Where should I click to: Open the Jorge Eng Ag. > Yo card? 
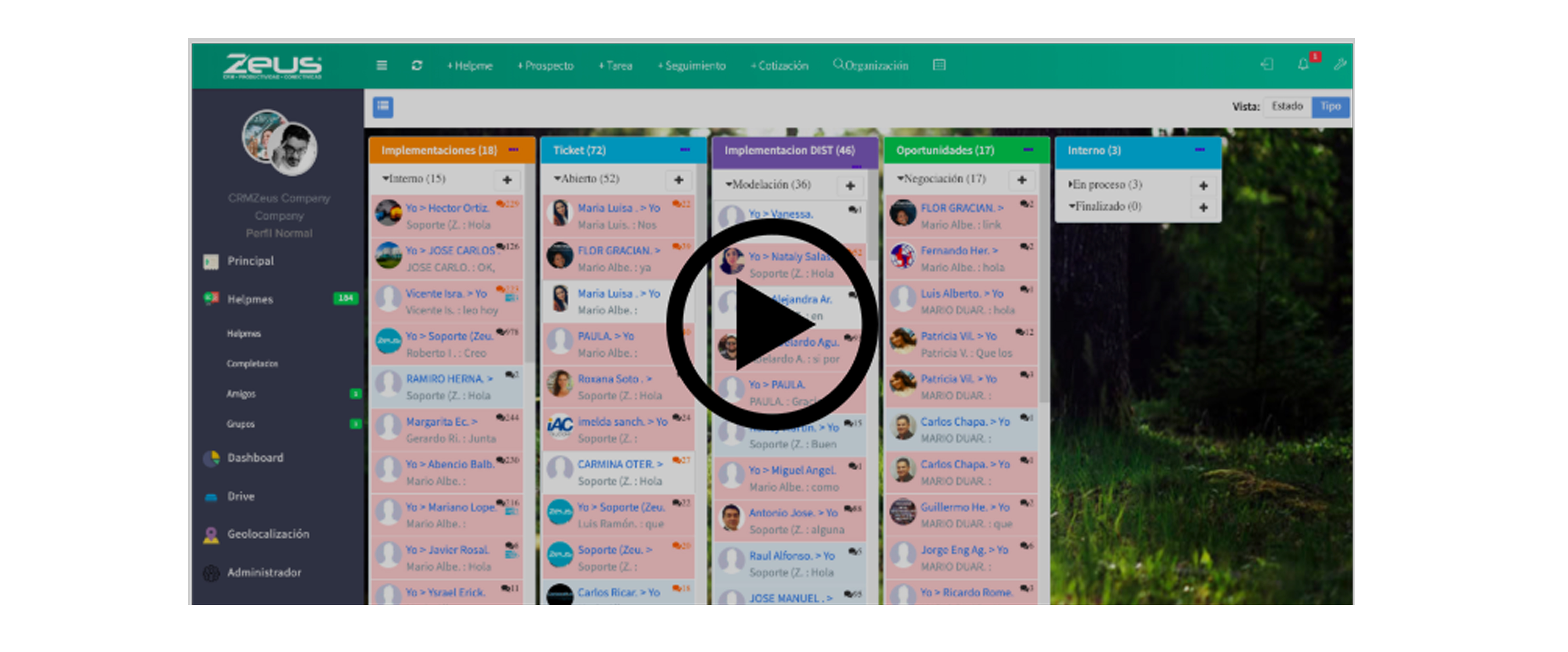962,558
